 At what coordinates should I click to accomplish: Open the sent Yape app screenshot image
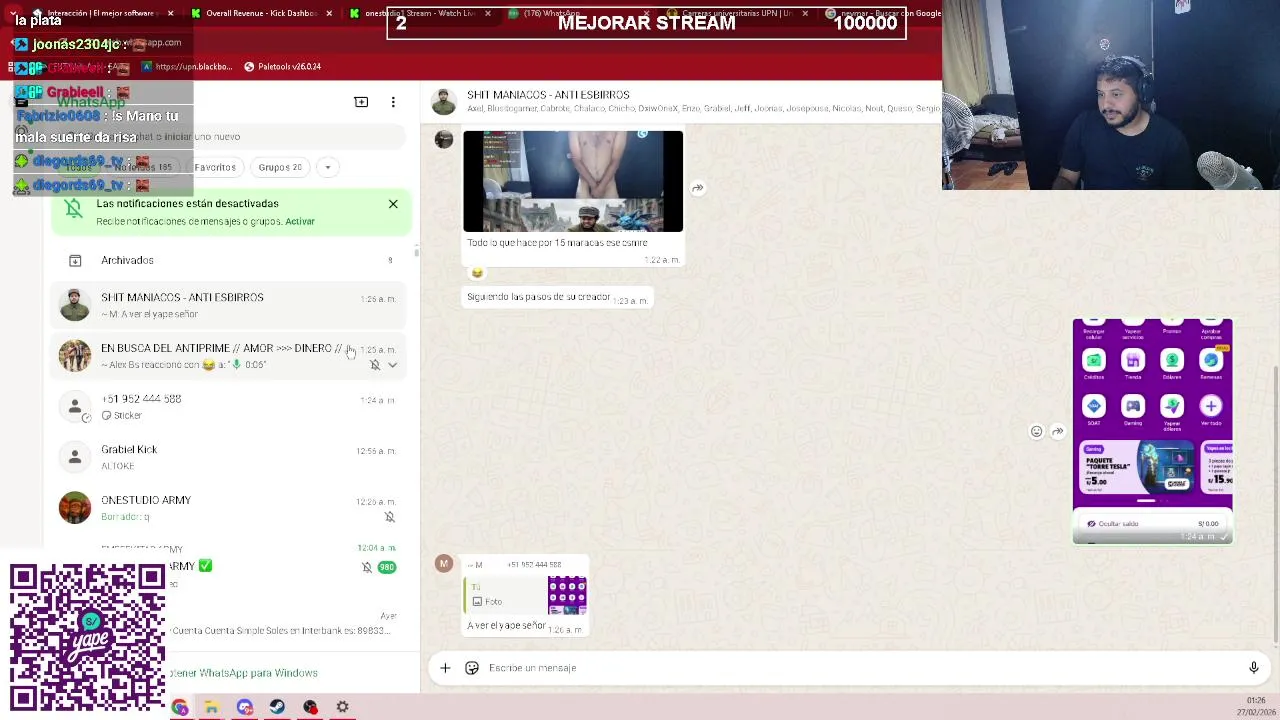click(x=1152, y=430)
